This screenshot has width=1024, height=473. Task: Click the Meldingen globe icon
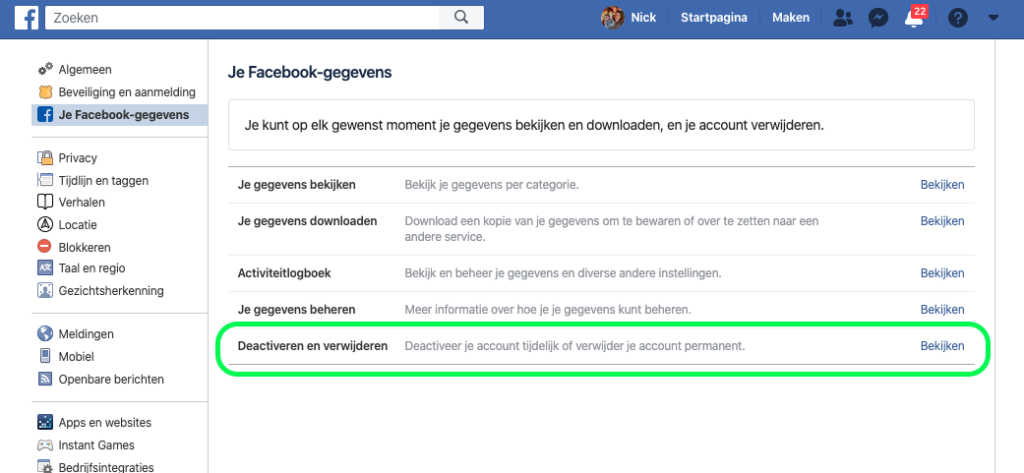click(45, 334)
